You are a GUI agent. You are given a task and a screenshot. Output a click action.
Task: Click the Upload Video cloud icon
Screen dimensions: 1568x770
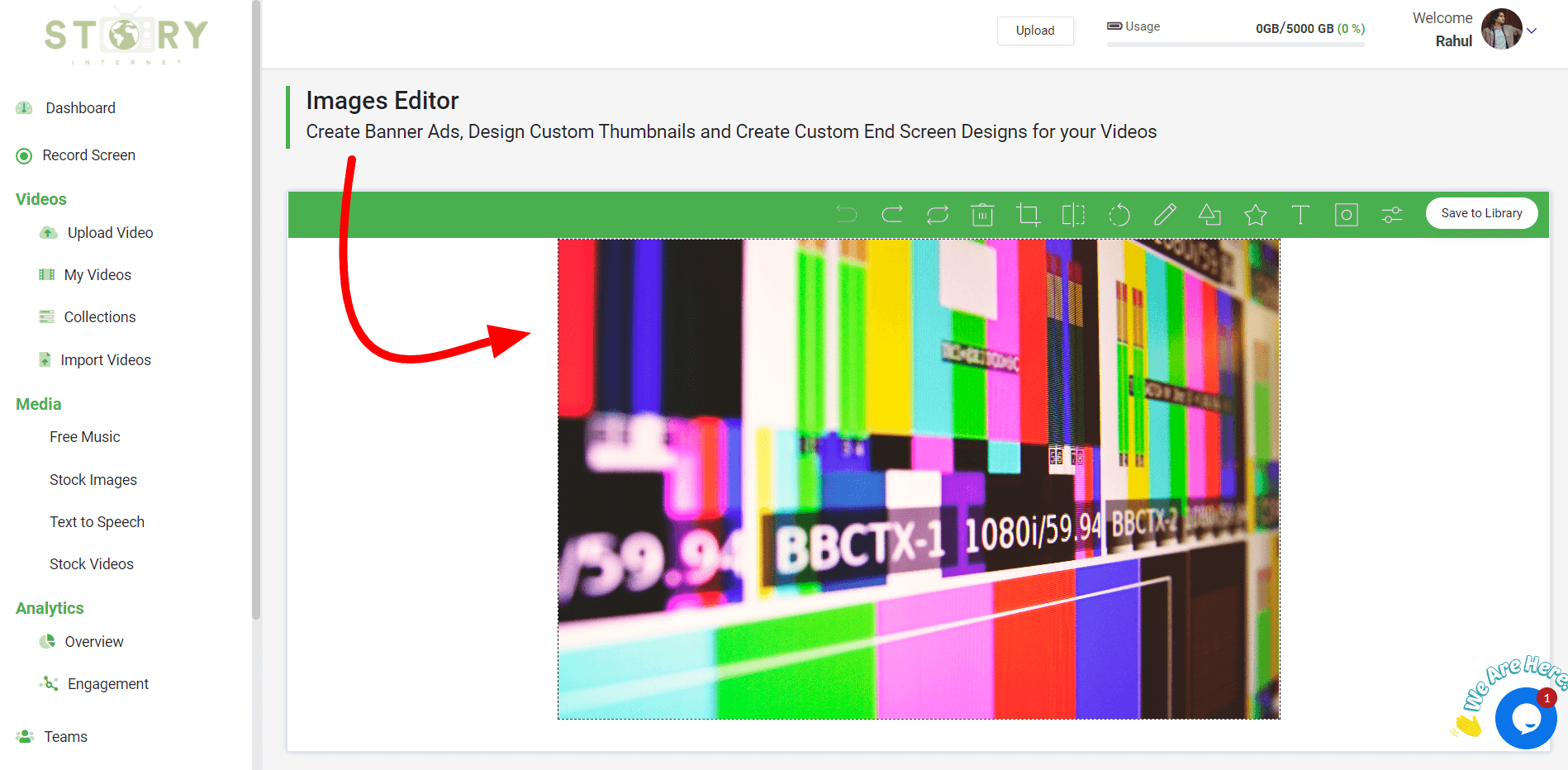(x=49, y=233)
